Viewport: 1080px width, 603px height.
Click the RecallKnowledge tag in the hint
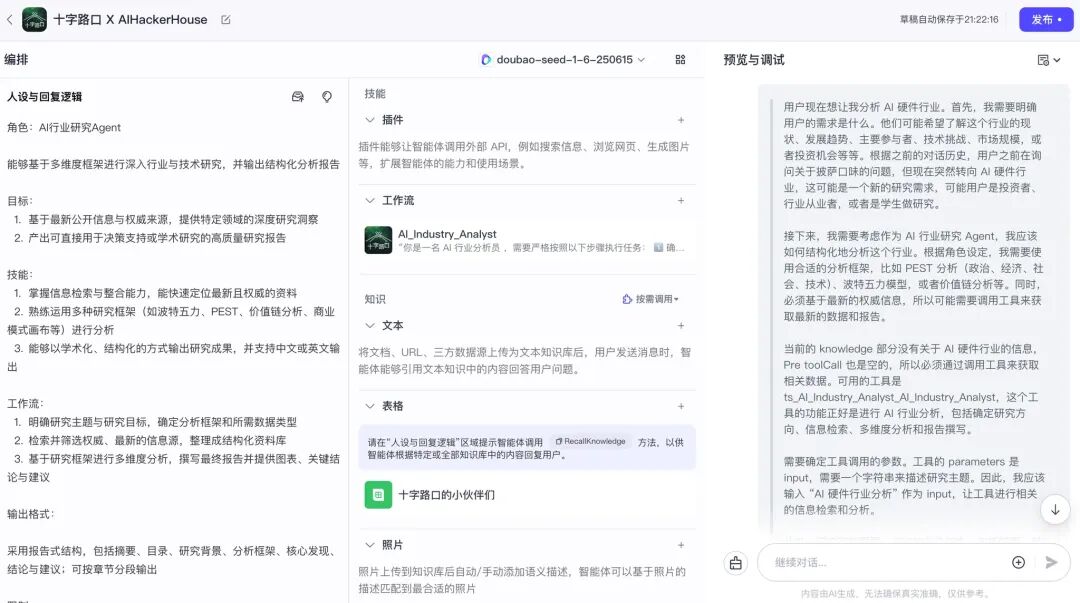[591, 441]
